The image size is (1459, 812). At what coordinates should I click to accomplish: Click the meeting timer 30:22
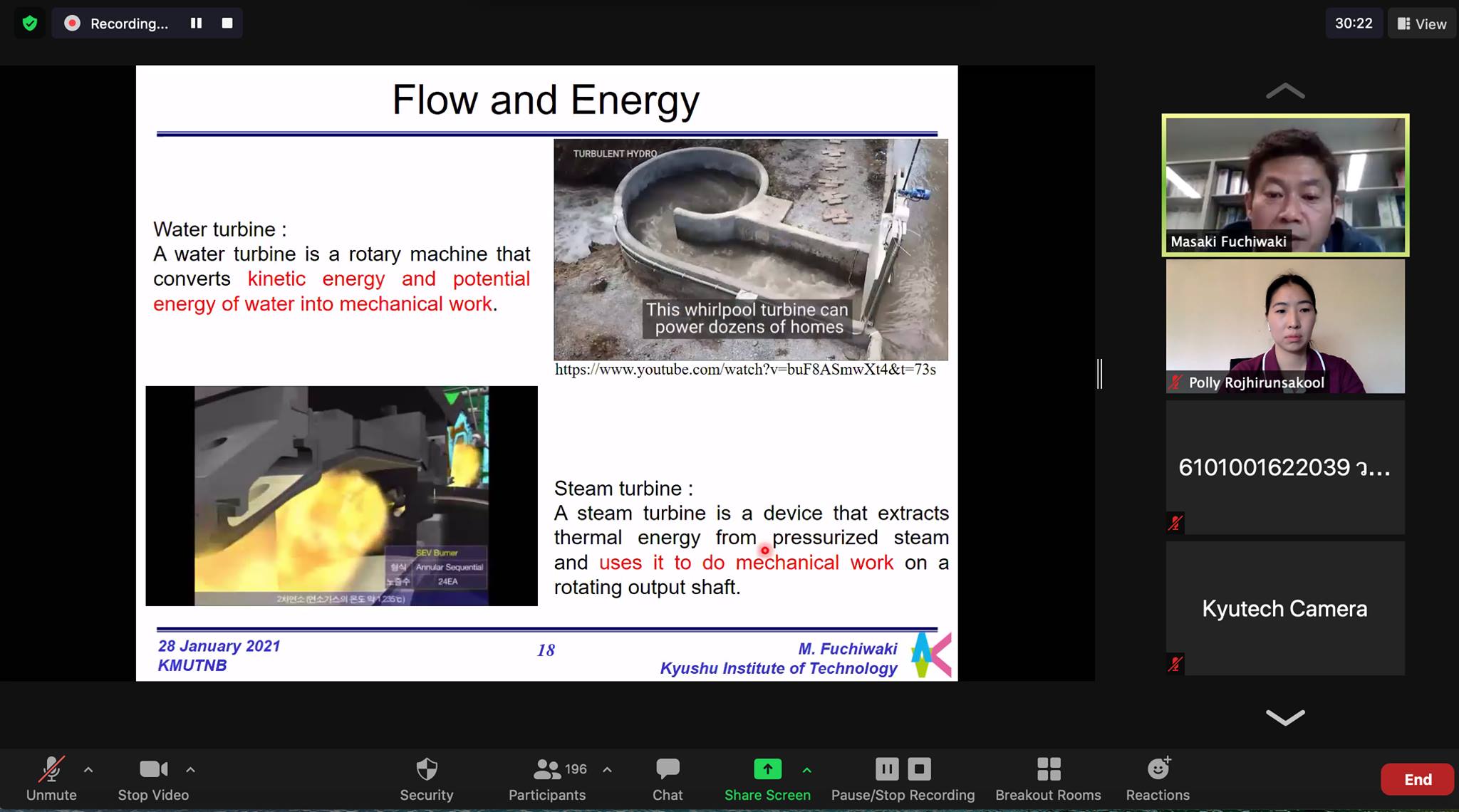point(1354,24)
